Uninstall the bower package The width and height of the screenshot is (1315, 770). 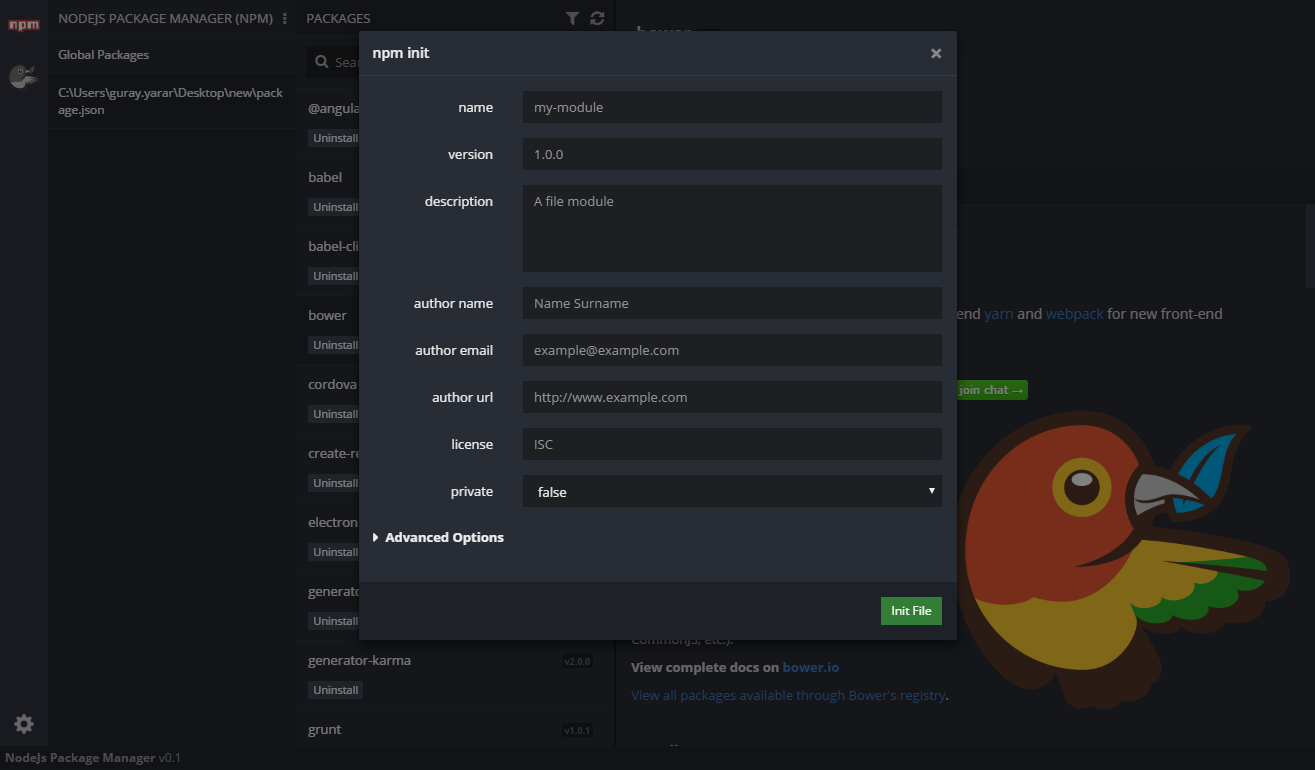coord(335,345)
